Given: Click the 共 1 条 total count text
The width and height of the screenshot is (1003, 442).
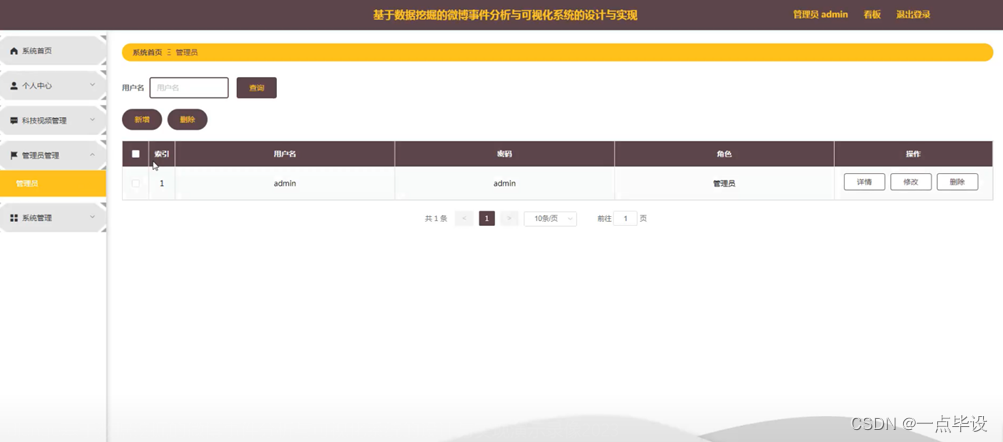Looking at the screenshot, I should click(x=436, y=219).
